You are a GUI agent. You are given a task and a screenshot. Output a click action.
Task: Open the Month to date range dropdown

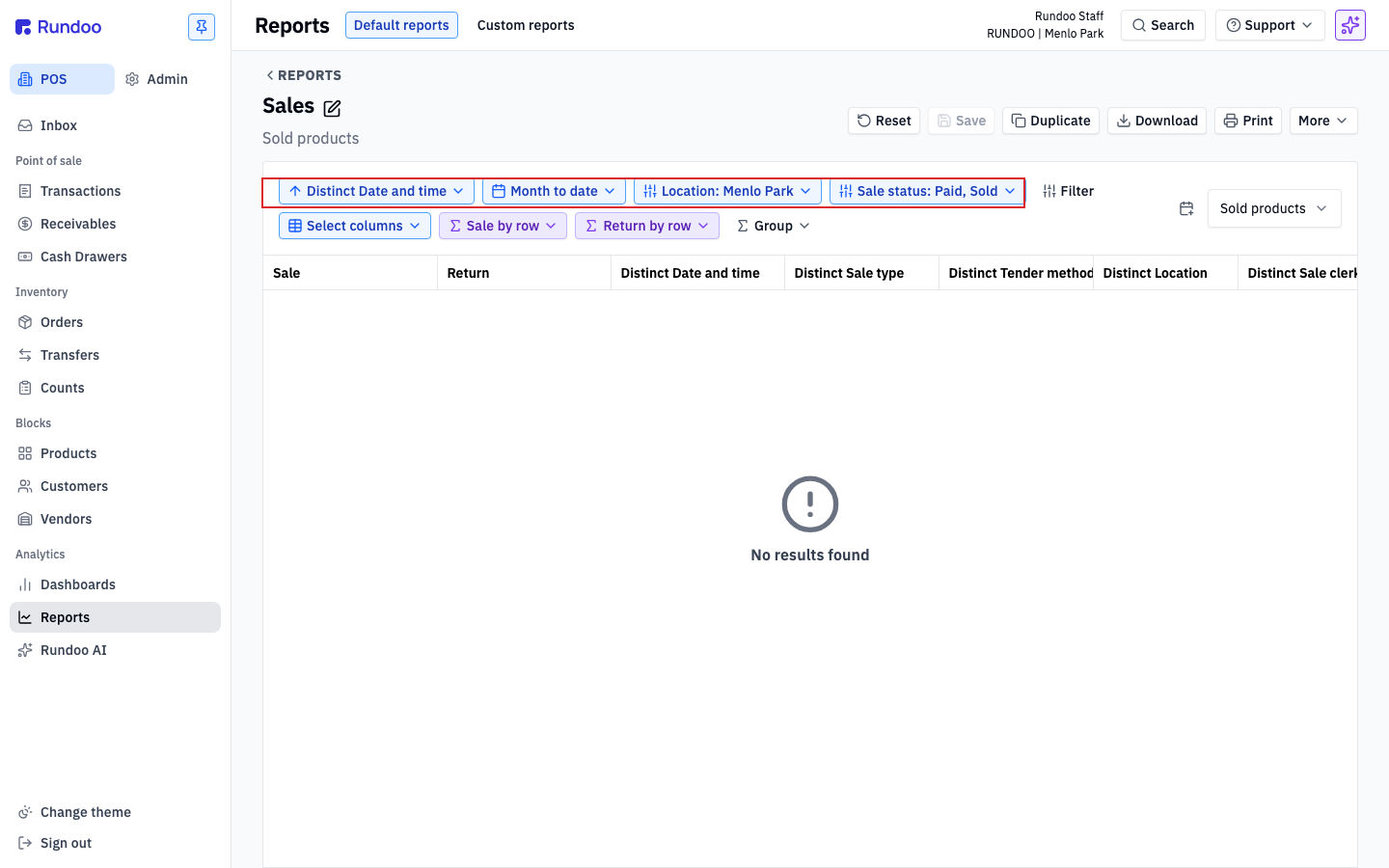pos(554,191)
